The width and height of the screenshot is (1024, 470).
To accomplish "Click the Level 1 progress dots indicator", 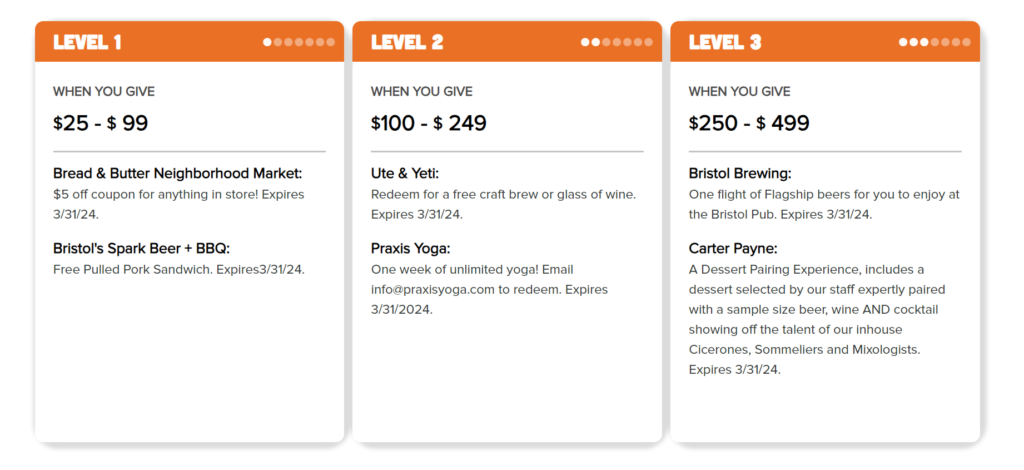I will tap(299, 42).
